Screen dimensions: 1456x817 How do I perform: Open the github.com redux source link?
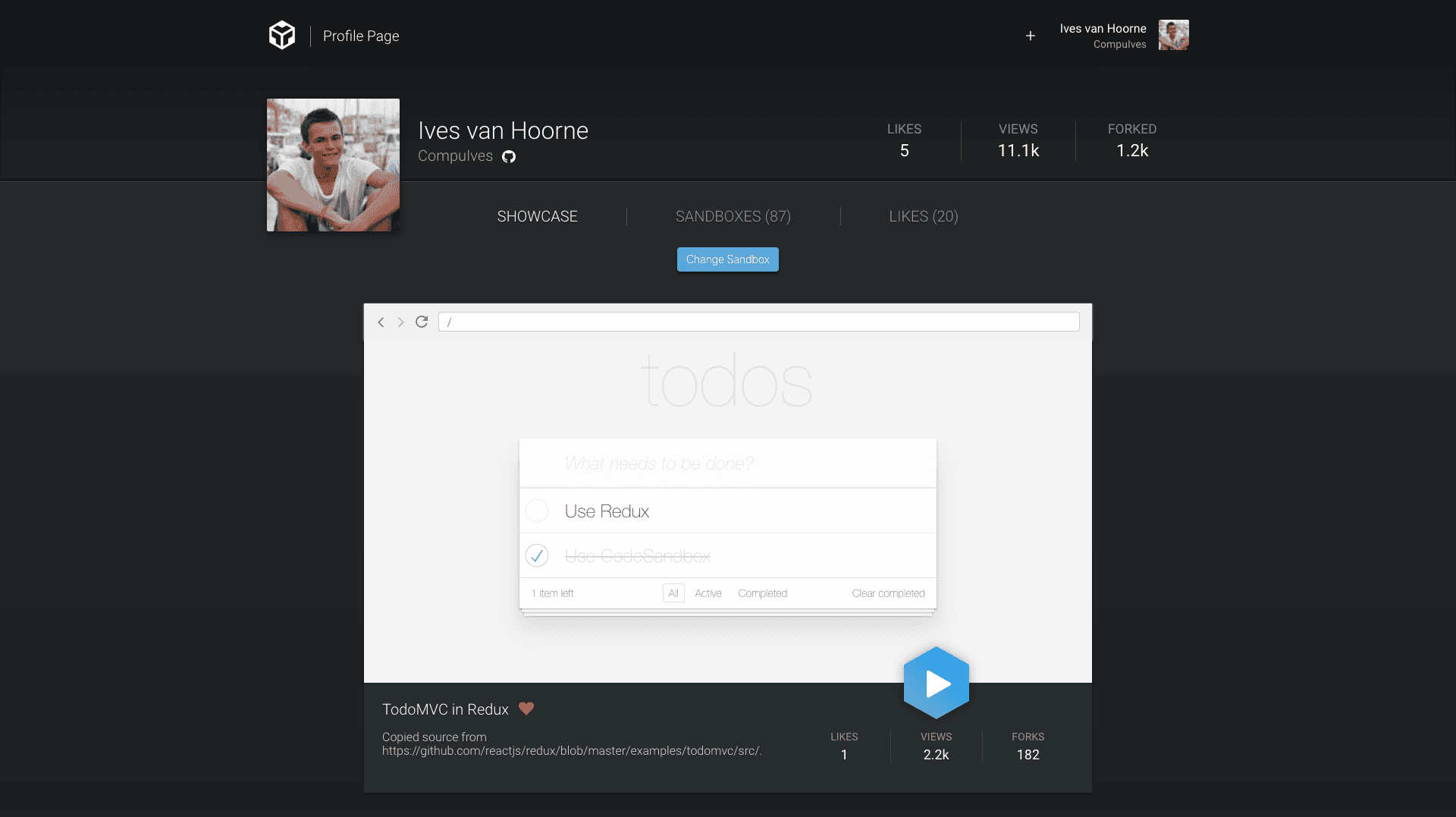coord(572,750)
